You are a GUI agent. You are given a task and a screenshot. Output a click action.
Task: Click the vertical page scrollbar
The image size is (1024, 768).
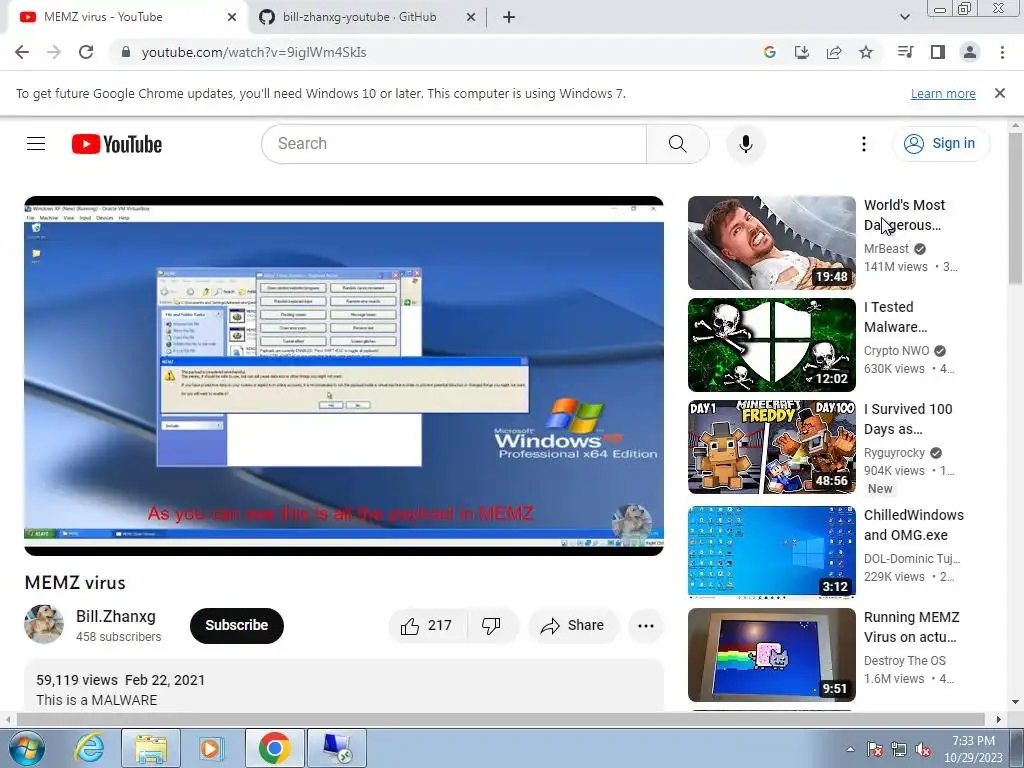click(1015, 208)
